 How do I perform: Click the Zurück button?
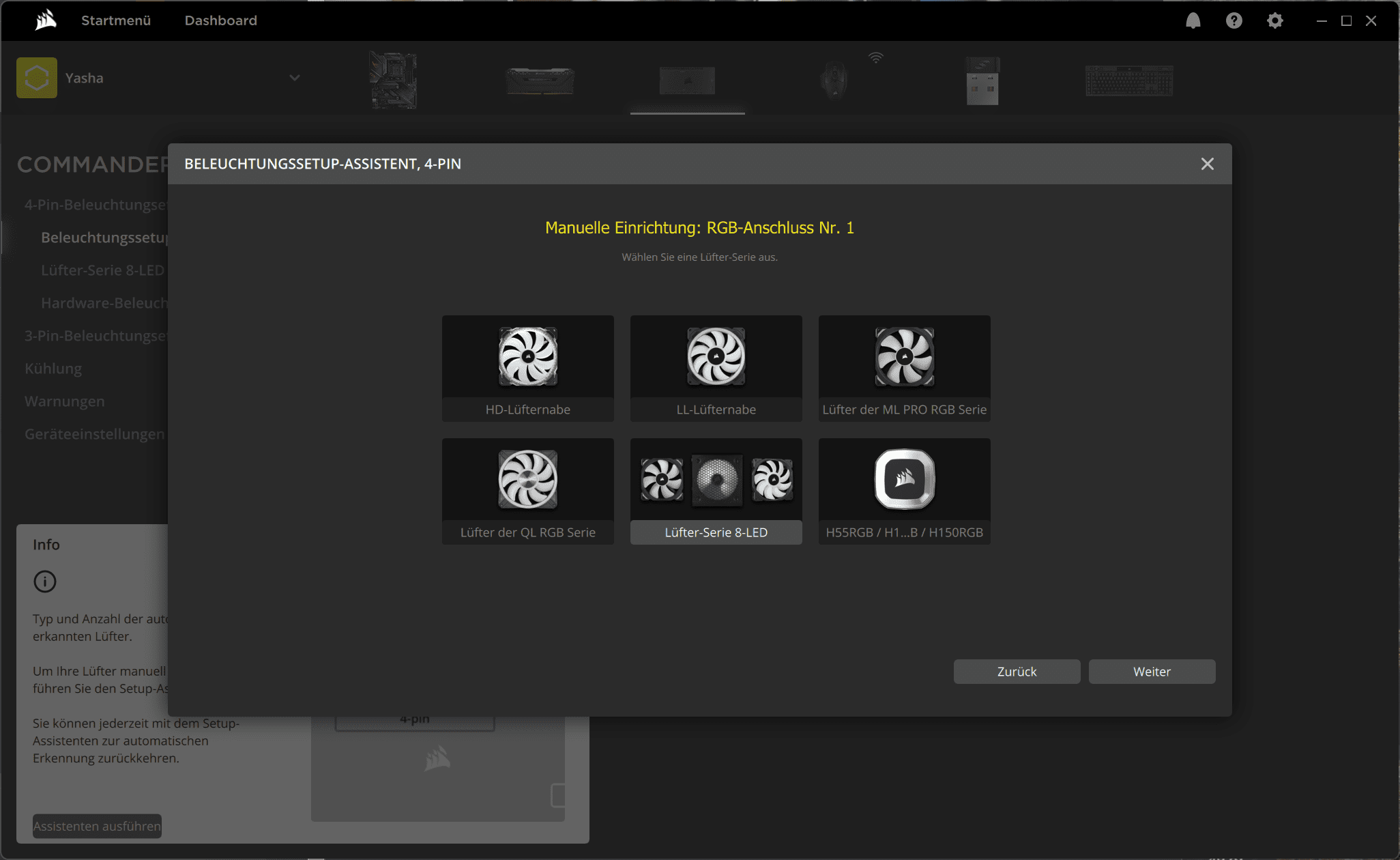pos(1017,672)
